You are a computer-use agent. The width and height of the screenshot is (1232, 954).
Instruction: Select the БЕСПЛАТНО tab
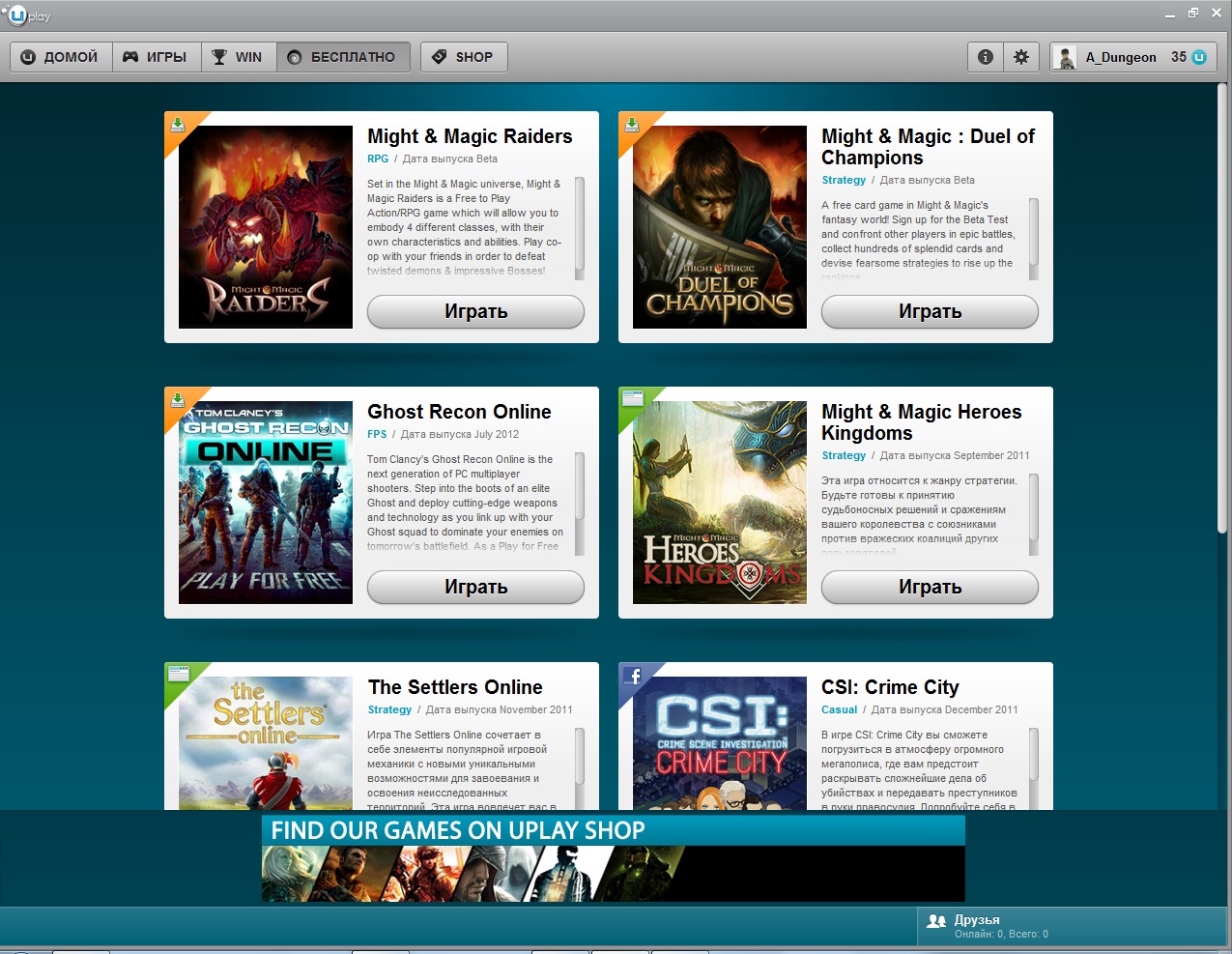click(x=343, y=57)
